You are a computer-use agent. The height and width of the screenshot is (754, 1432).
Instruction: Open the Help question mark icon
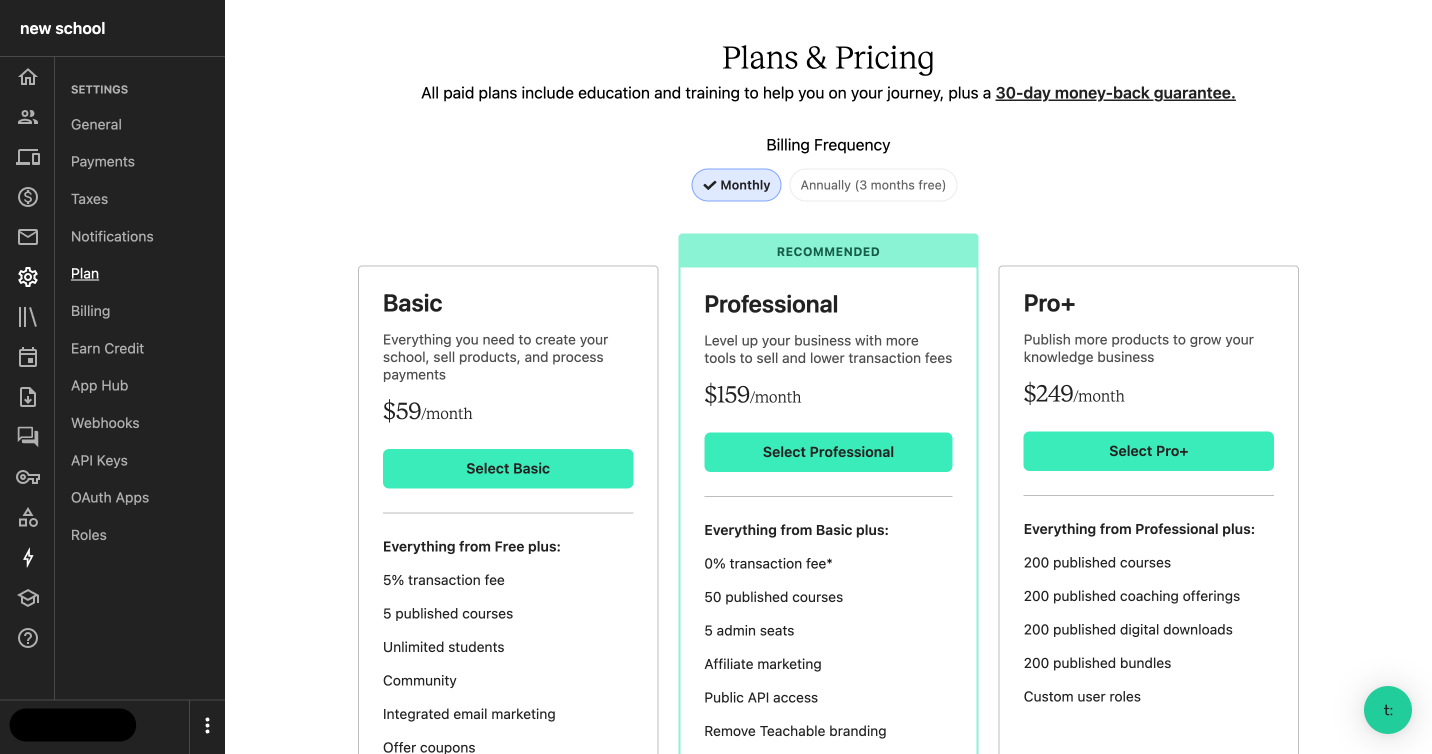pos(28,637)
